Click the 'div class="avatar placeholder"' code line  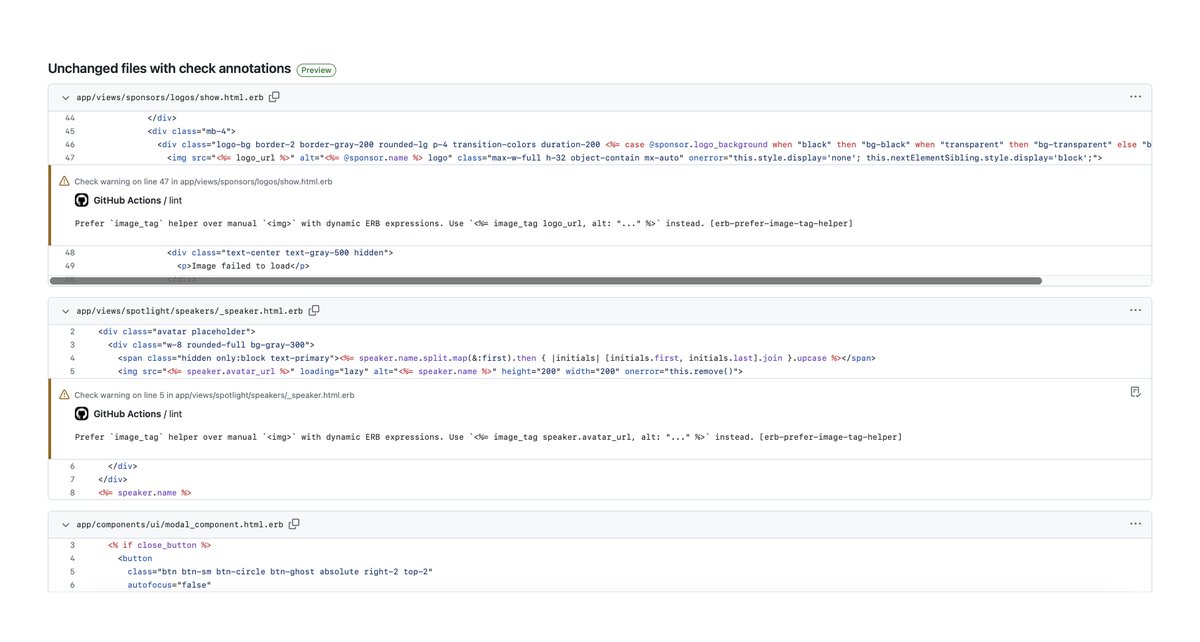(177, 331)
